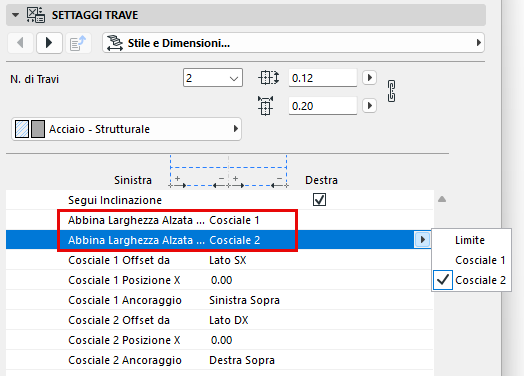The image size is (524, 376).
Task: Collapse the SETTAGGI TRAVE panel triangle
Action: click(x=15, y=15)
